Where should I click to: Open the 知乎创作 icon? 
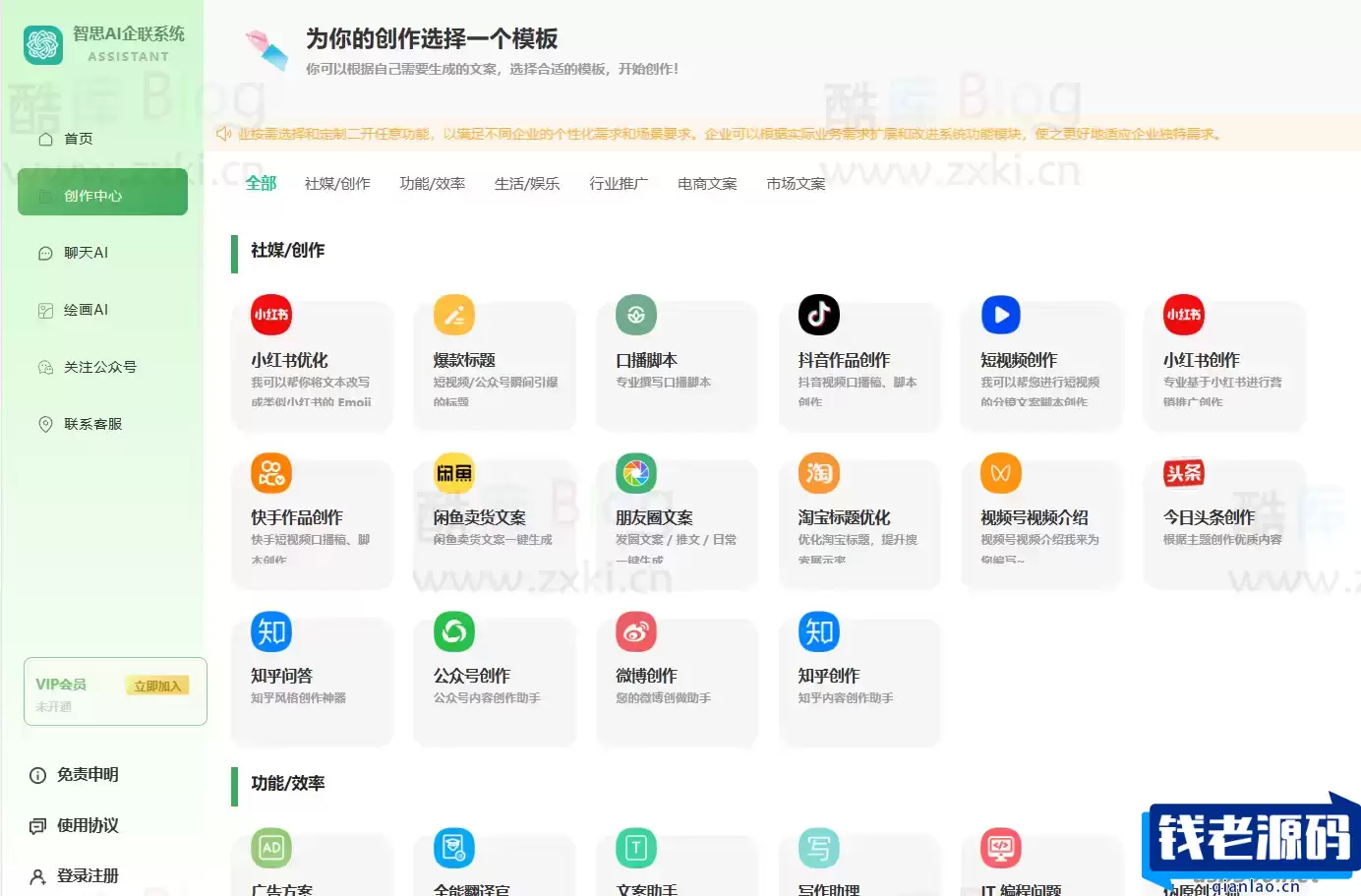(x=819, y=631)
